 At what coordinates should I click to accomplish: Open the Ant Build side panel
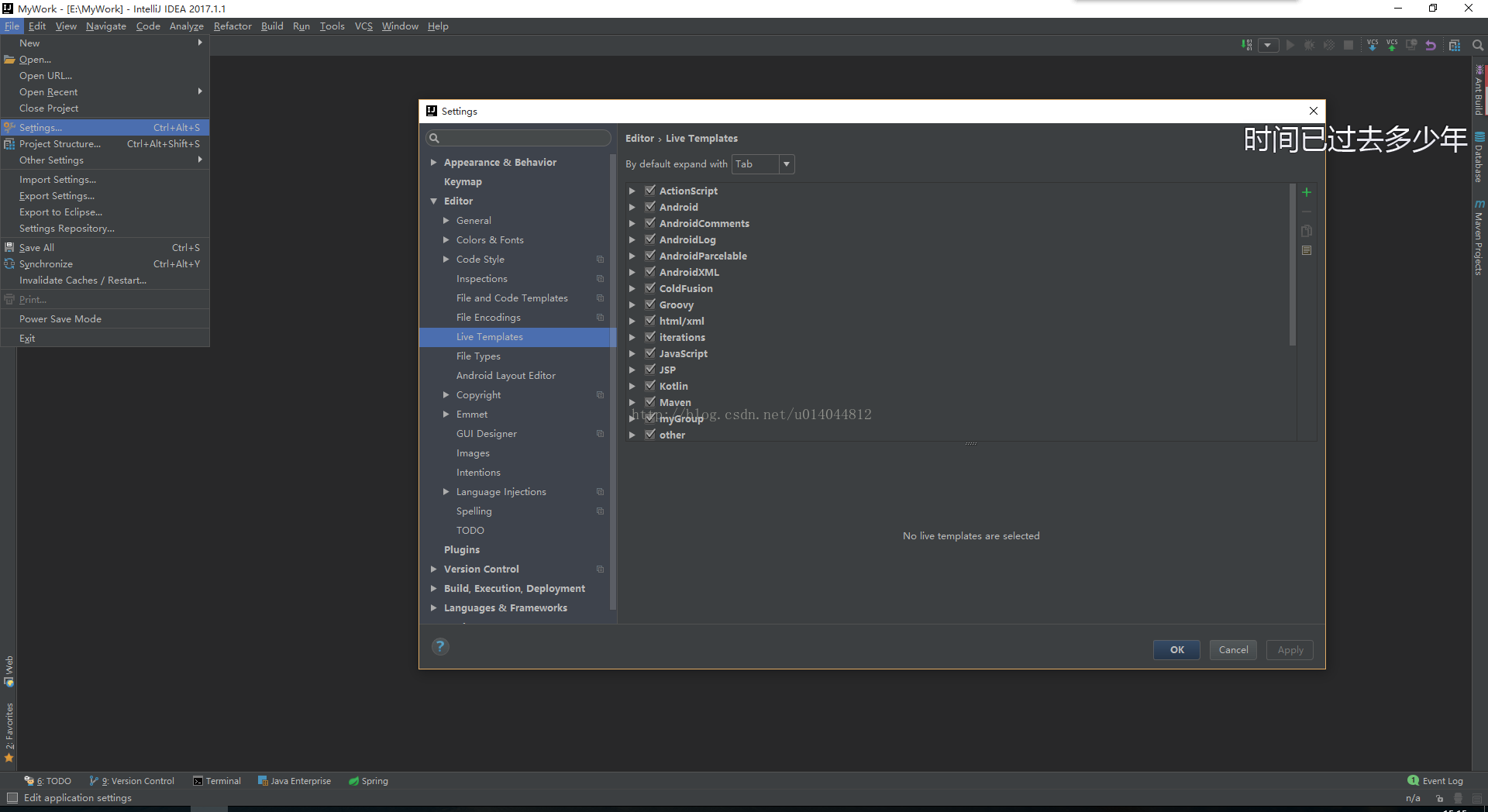click(x=1479, y=90)
